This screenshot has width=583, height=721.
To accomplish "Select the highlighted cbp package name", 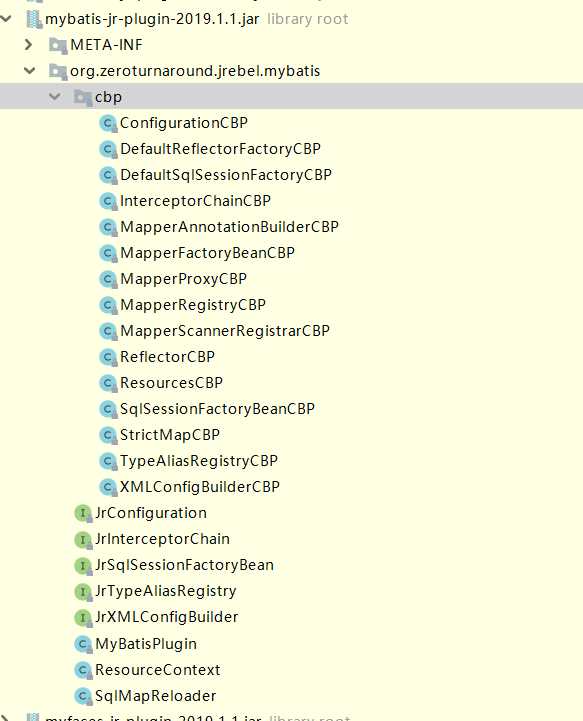I will [x=108, y=97].
